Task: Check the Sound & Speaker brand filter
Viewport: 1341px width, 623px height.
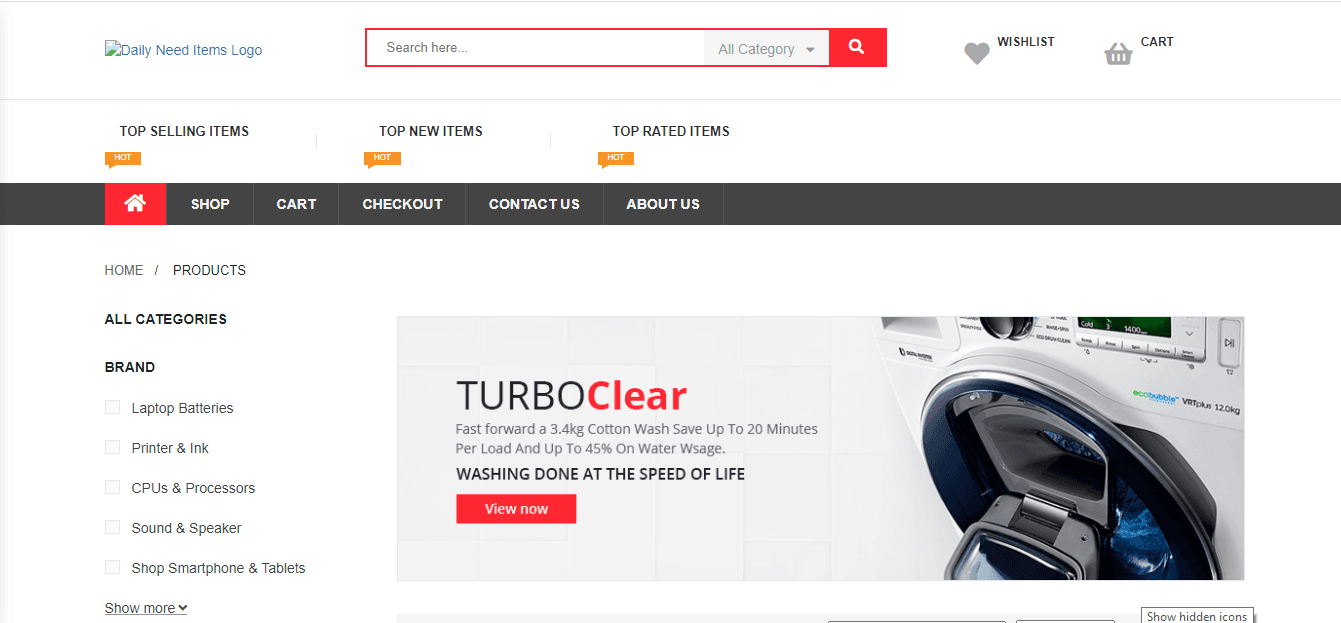Action: click(x=112, y=527)
